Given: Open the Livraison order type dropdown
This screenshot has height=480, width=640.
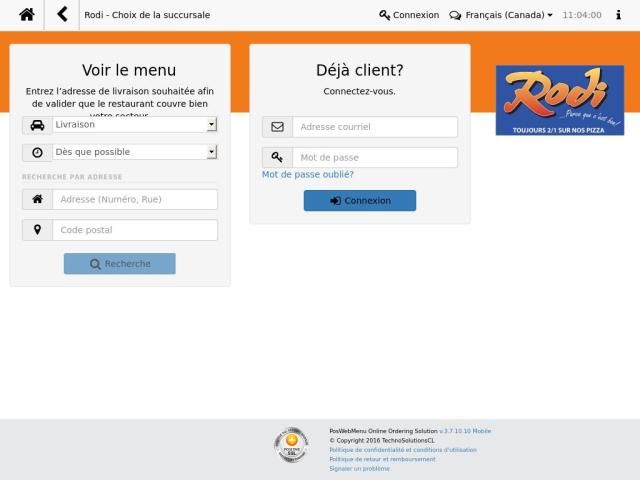Looking at the screenshot, I should [x=134, y=125].
